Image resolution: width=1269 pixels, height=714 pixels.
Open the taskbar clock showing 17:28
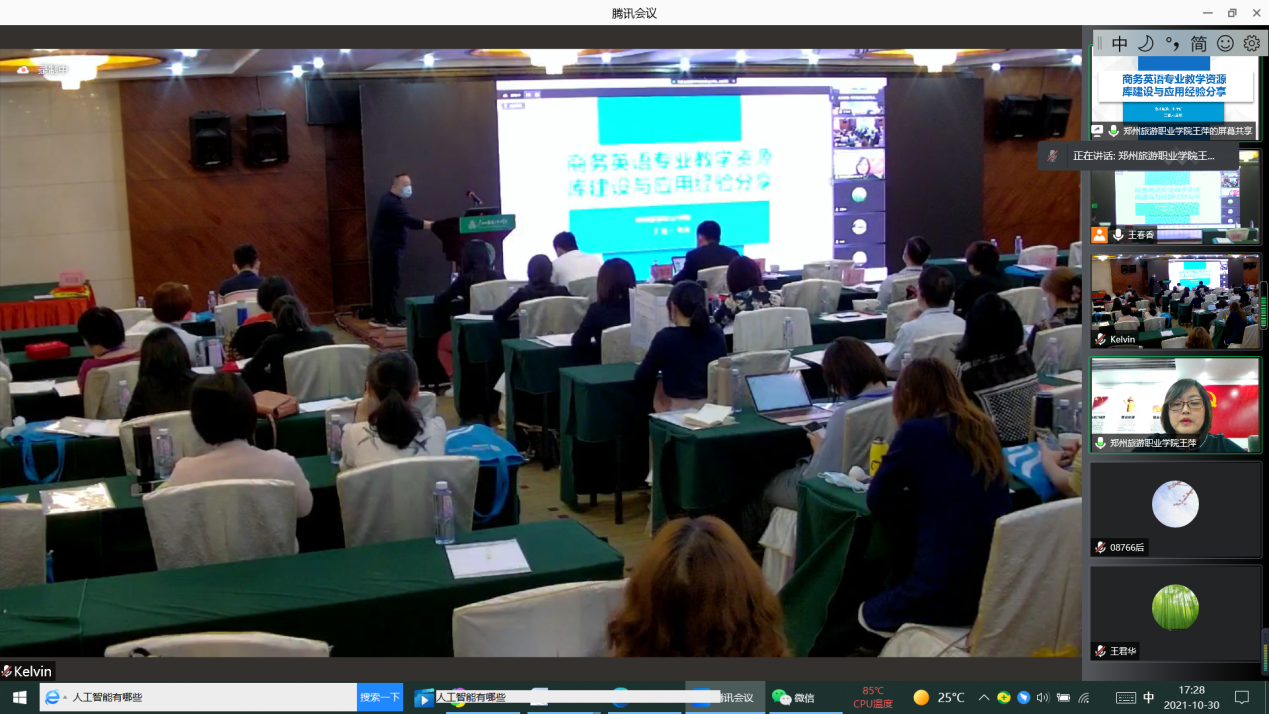1191,697
